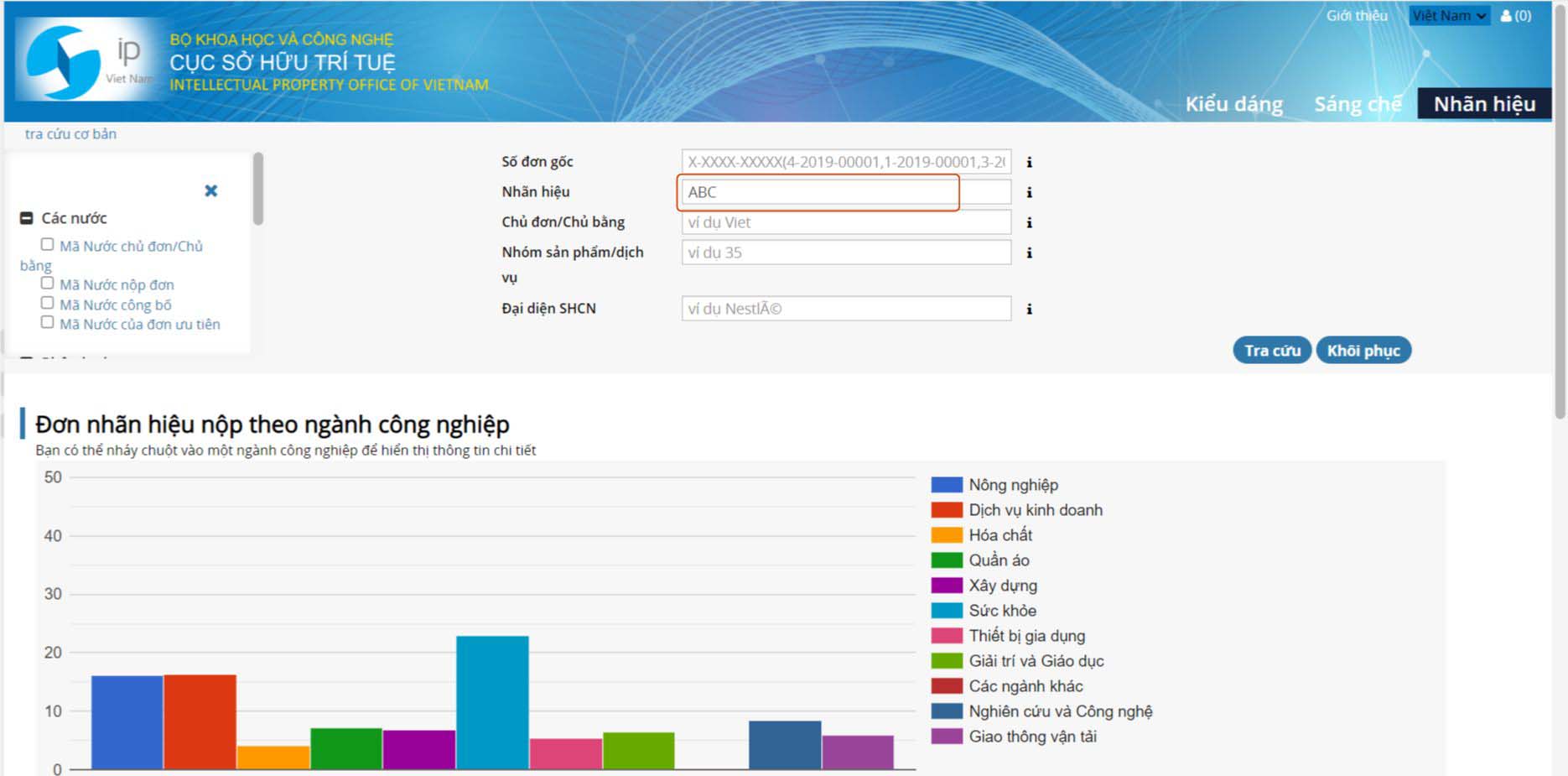Click the Tra cứu search button
This screenshot has height=776, width=1568.
(x=1272, y=351)
